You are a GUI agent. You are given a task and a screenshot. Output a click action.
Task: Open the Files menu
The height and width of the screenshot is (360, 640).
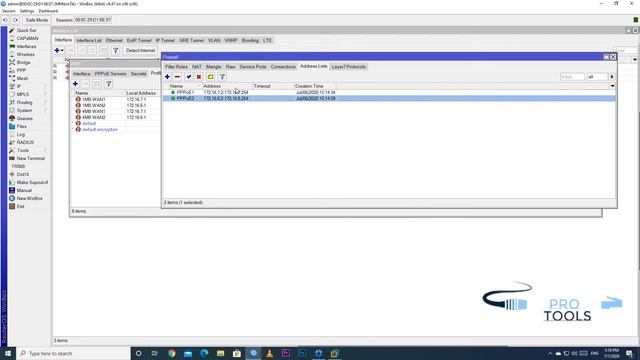21,127
